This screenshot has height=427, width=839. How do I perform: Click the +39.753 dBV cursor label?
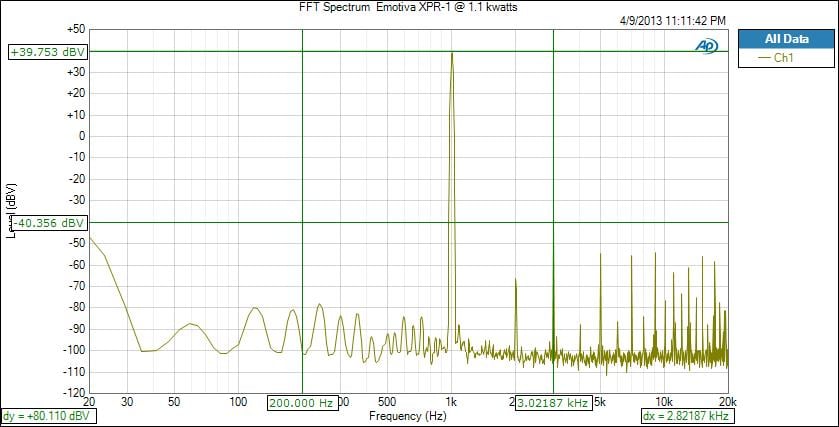point(47,52)
